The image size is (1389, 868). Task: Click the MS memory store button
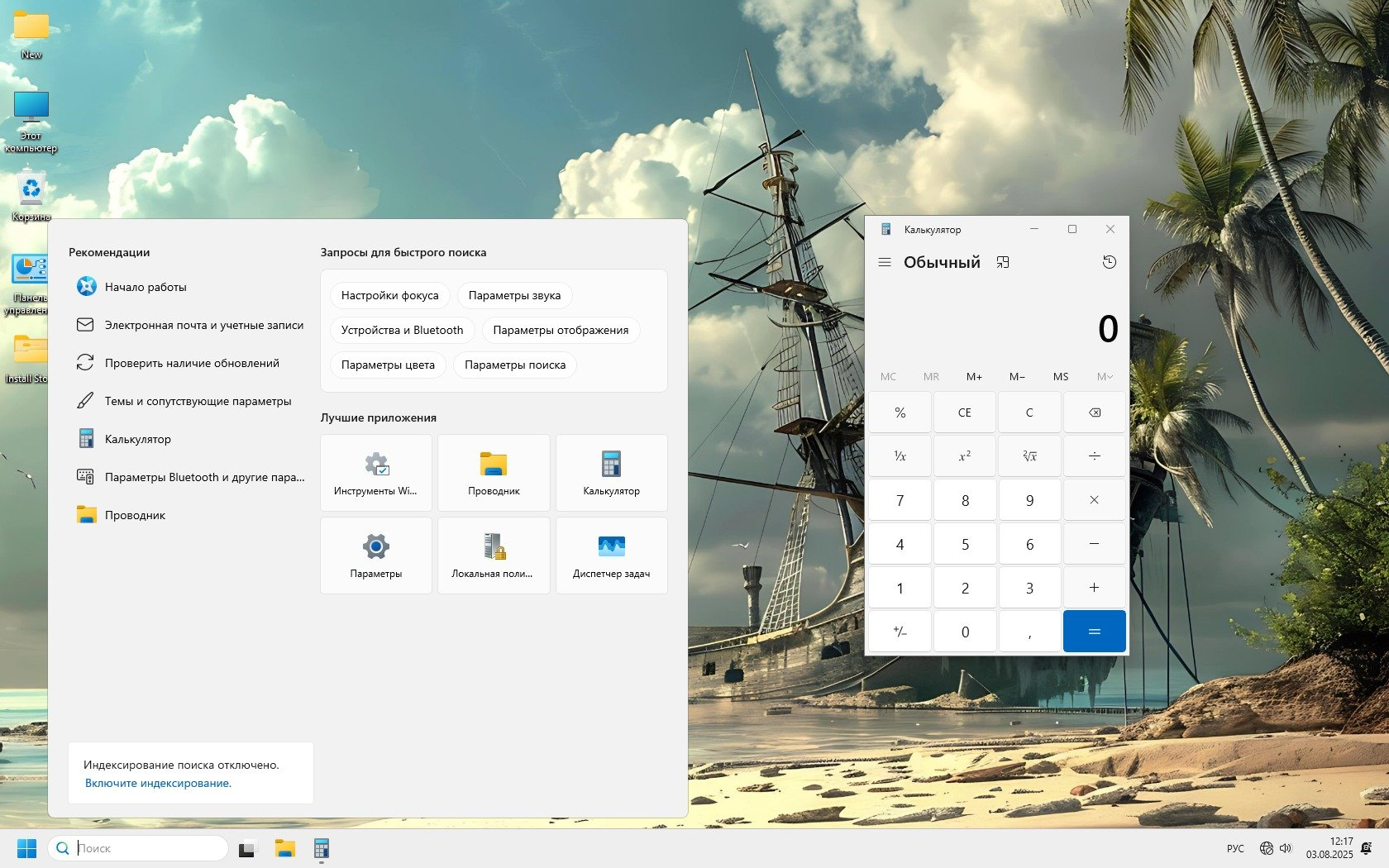[x=1061, y=376]
